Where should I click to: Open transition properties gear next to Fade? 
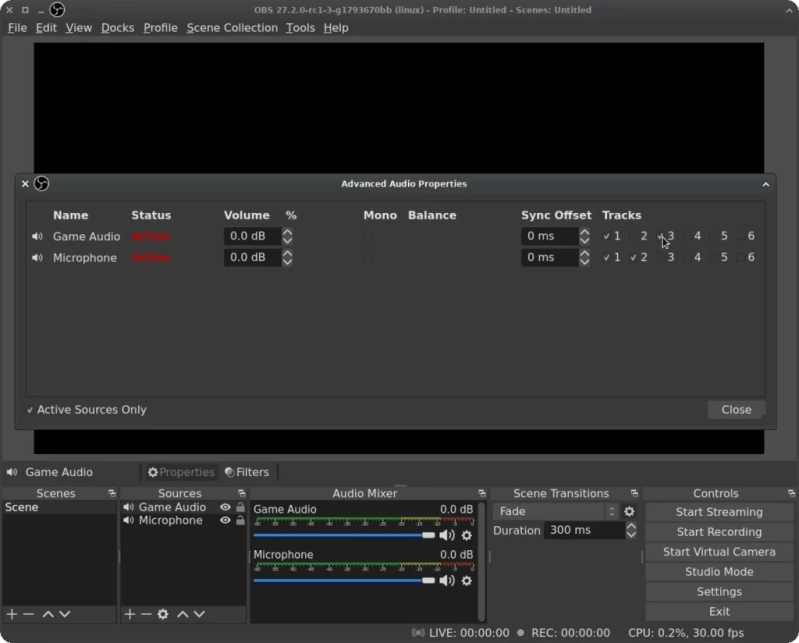coord(629,512)
